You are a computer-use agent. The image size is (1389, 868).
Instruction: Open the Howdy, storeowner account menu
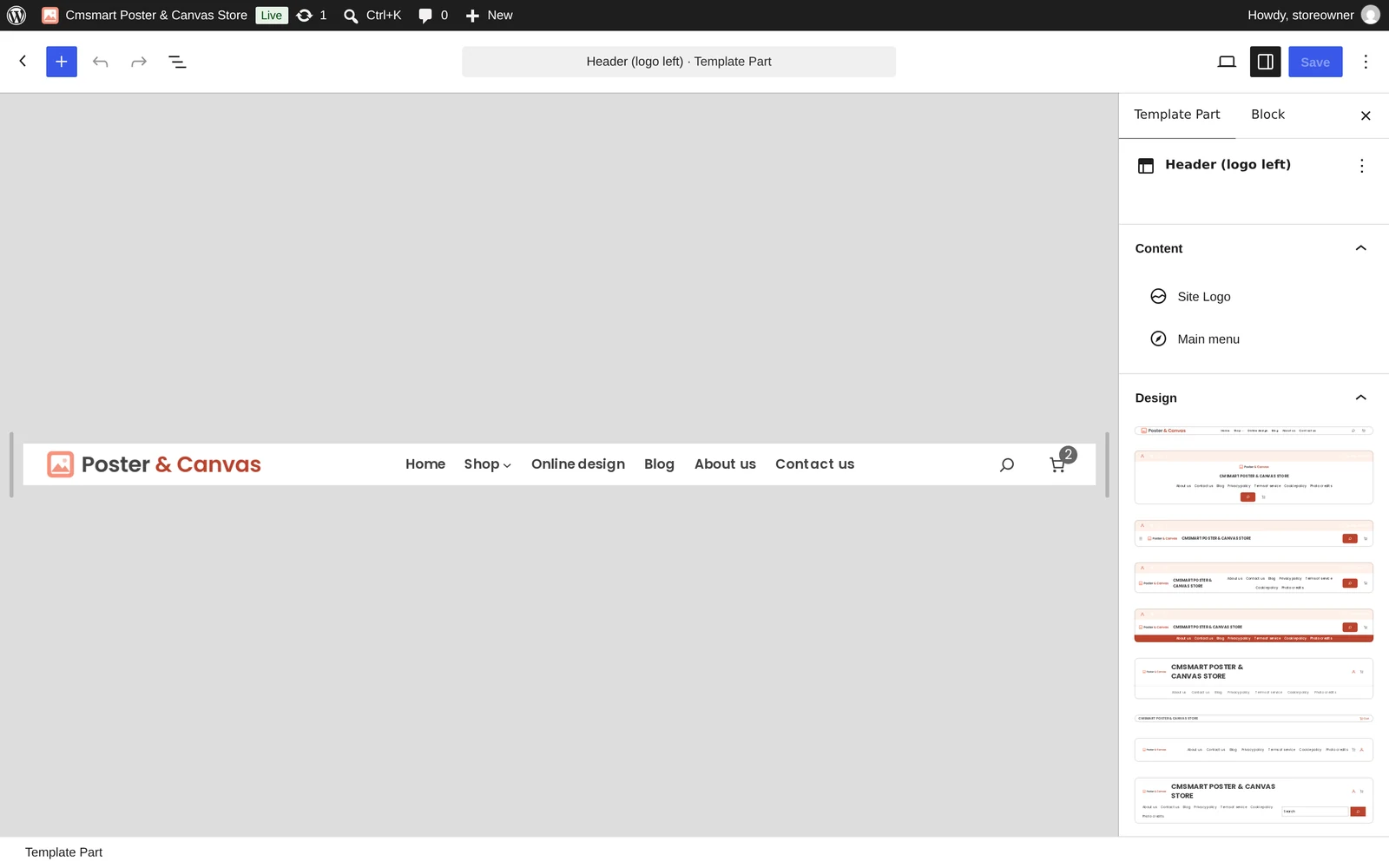[x=1313, y=15]
